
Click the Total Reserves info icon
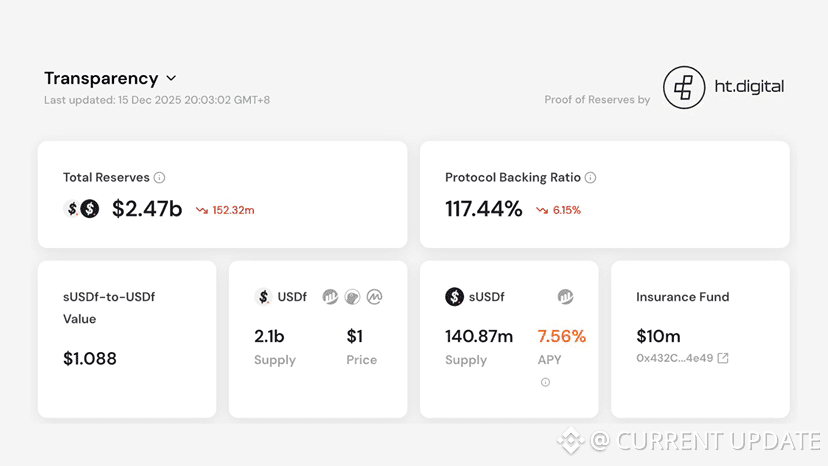[159, 178]
